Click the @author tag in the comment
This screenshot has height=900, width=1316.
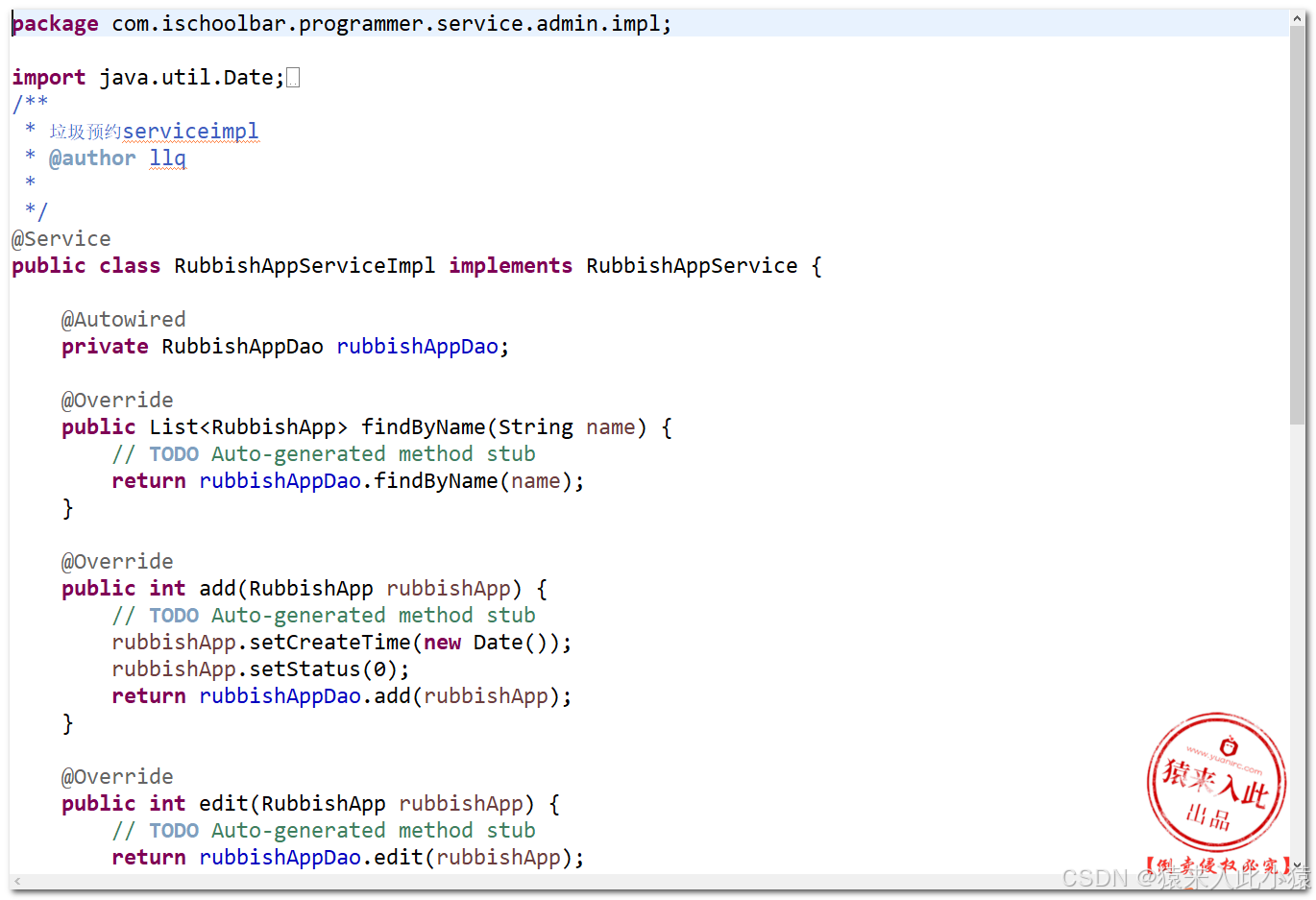pos(92,158)
